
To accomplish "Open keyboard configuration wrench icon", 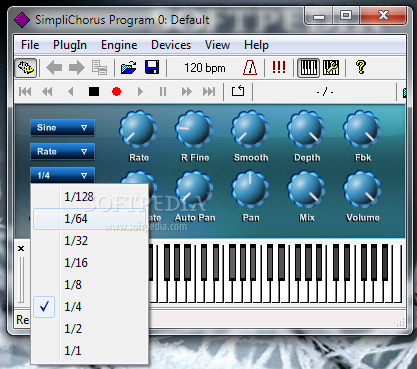I will (331, 68).
